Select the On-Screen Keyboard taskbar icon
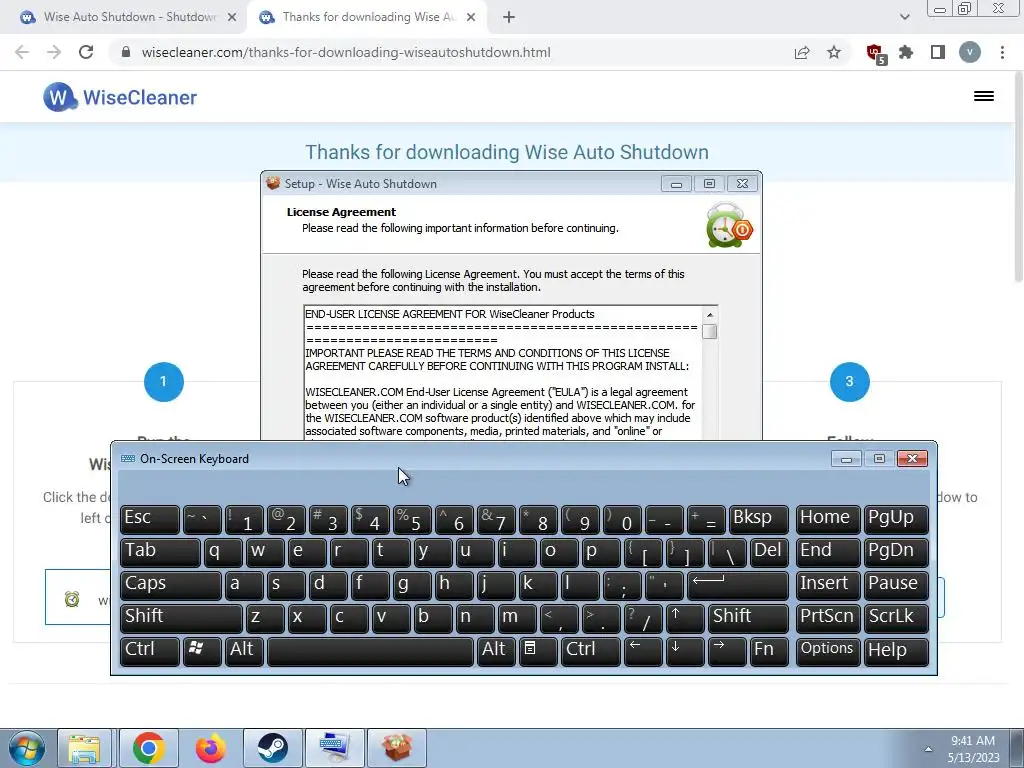 (334, 748)
